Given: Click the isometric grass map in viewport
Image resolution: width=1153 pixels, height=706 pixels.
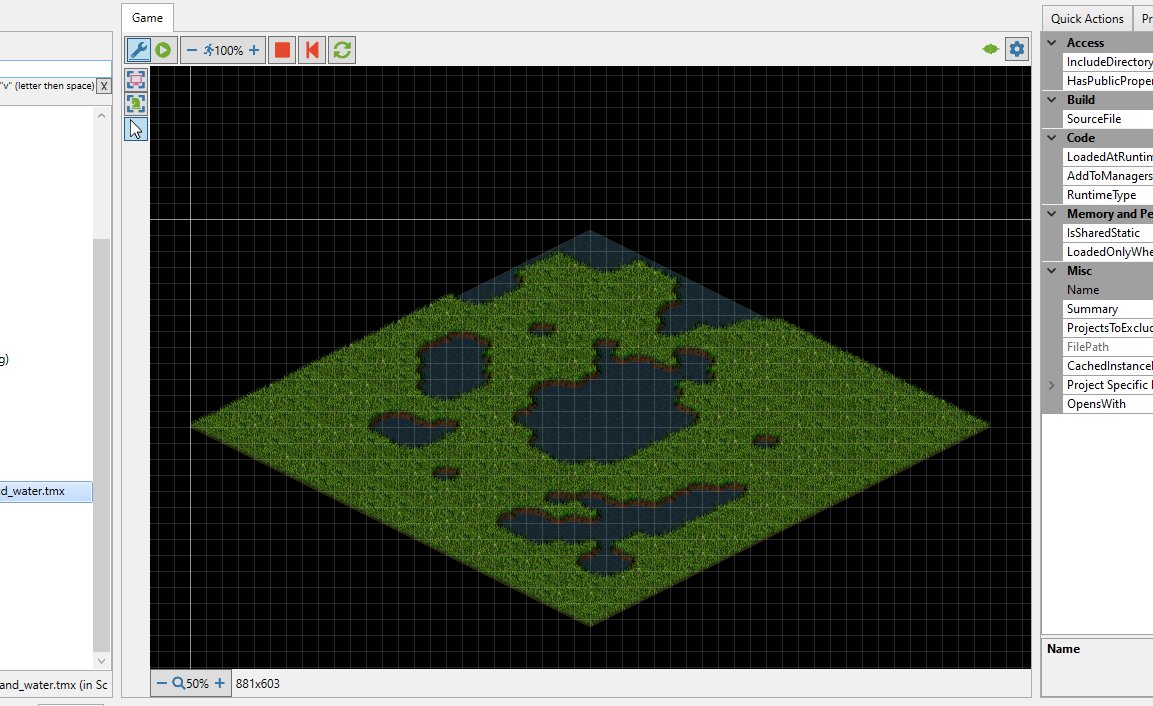Looking at the screenshot, I should pyautogui.click(x=590, y=428).
